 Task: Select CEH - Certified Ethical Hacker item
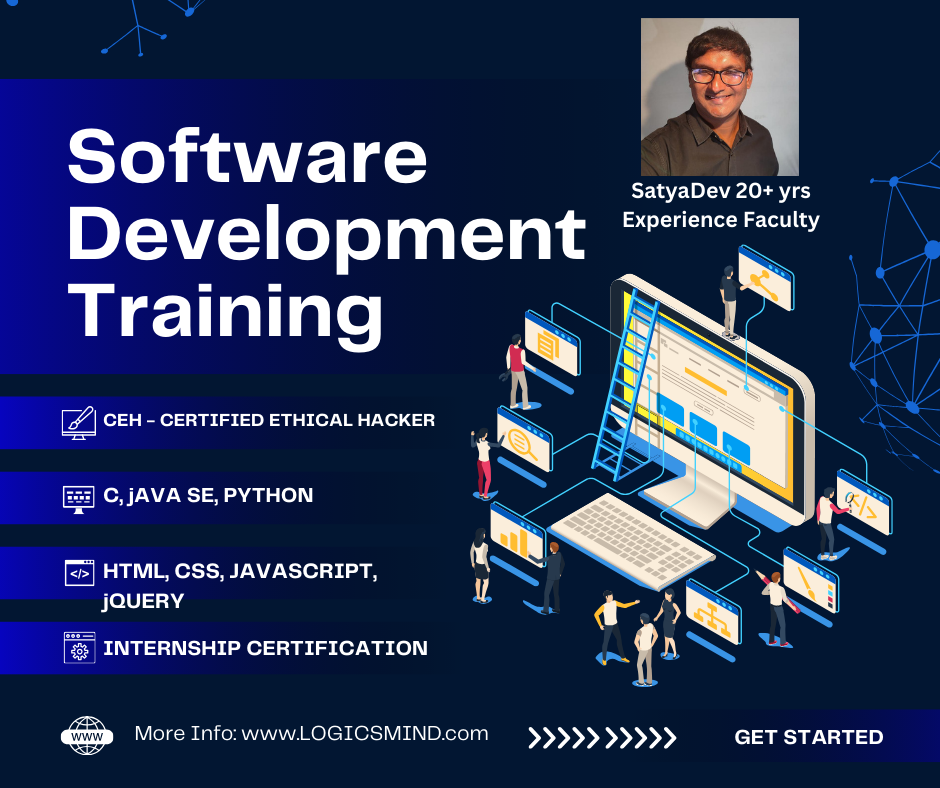pos(269,420)
